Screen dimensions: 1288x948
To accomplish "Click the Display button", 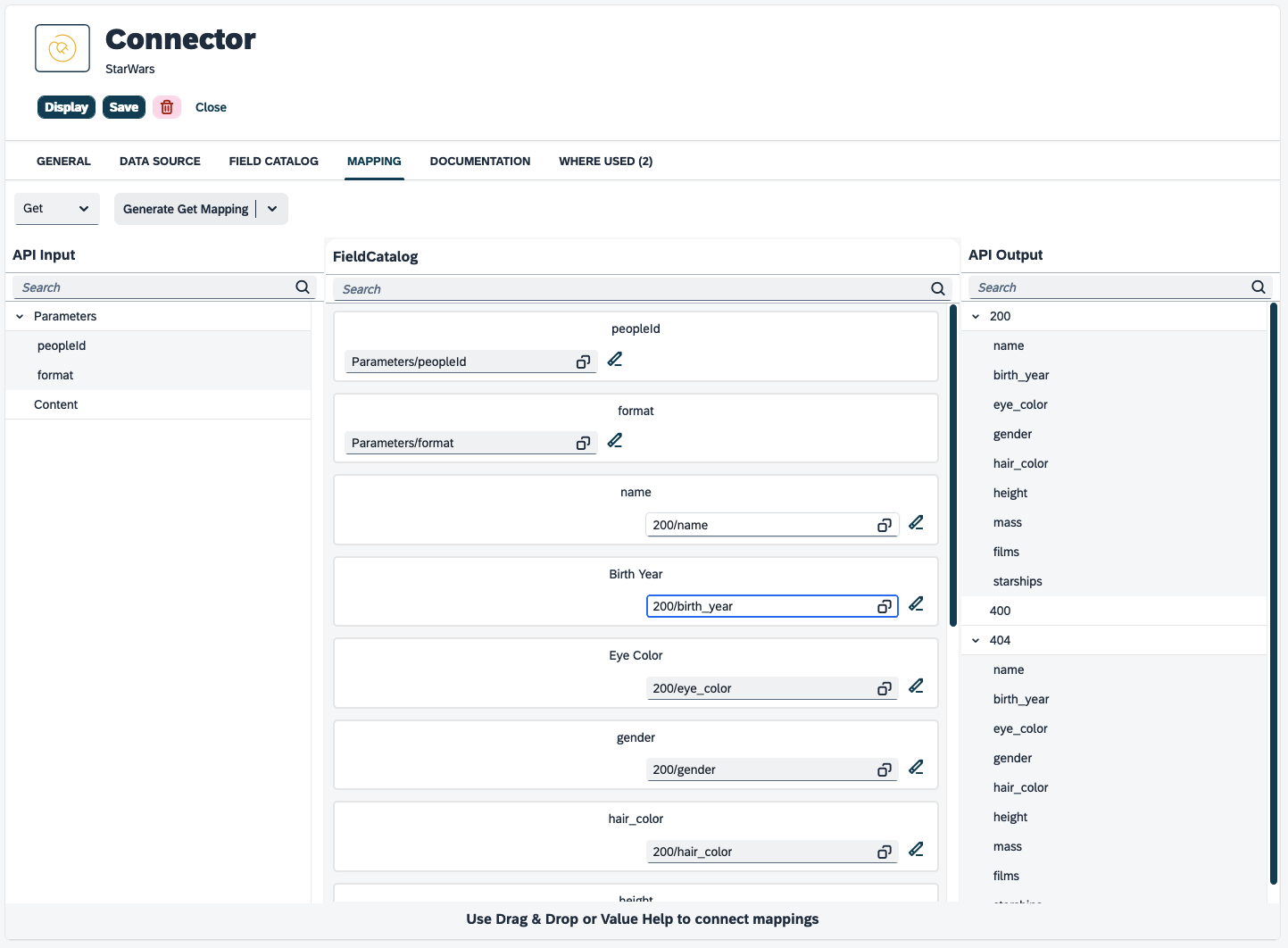I will [x=66, y=107].
